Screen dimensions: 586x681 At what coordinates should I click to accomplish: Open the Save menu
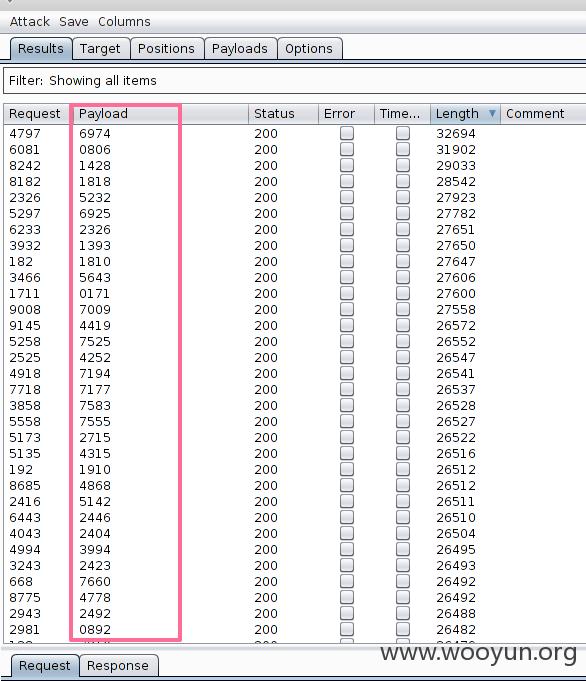click(x=74, y=22)
